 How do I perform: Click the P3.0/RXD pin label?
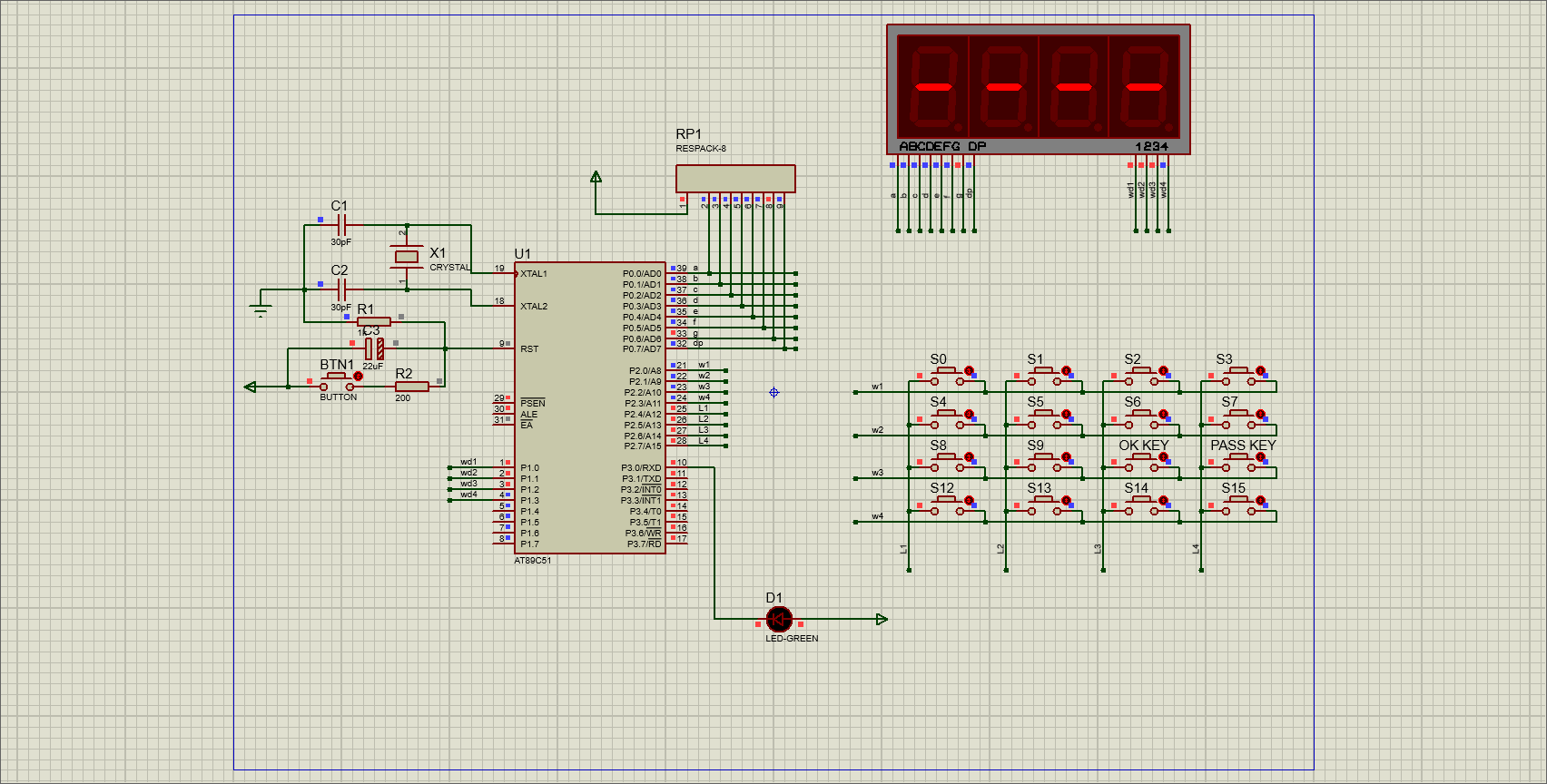(641, 468)
